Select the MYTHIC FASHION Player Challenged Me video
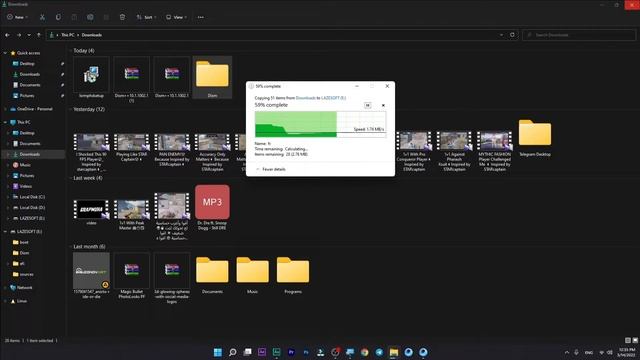Viewport: 640px width, 360px height. coord(494,151)
